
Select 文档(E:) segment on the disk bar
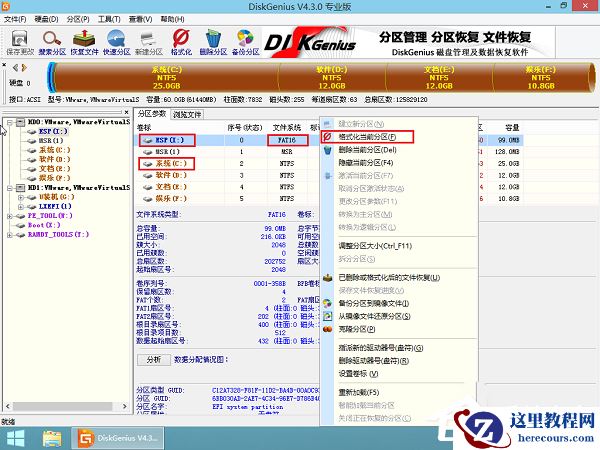coord(439,78)
